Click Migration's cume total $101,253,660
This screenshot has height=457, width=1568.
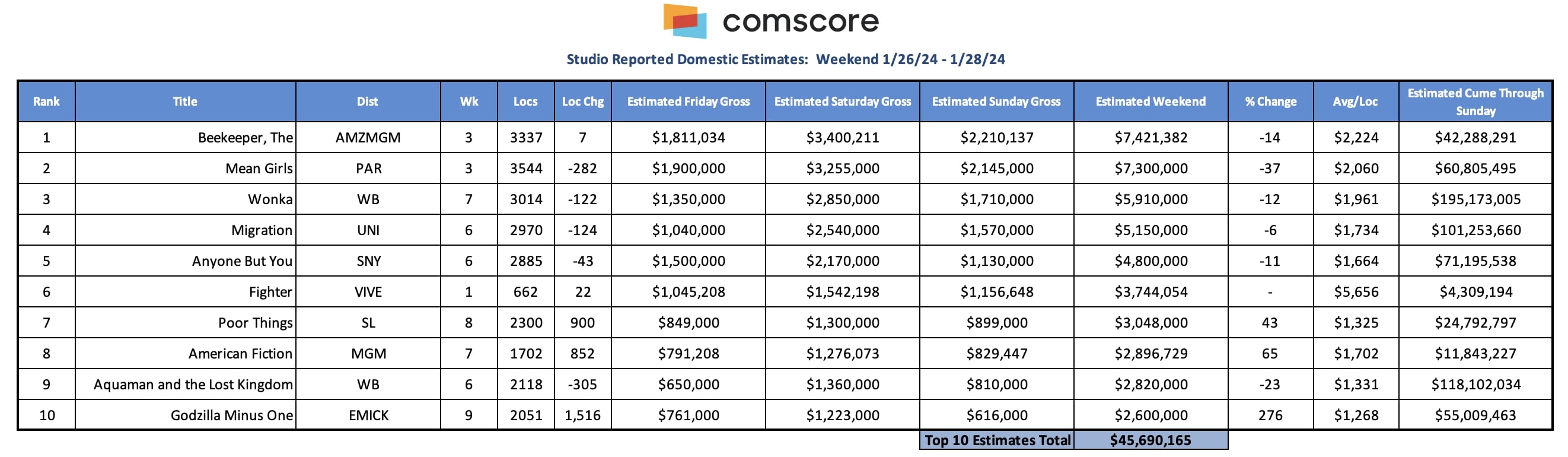1475,230
